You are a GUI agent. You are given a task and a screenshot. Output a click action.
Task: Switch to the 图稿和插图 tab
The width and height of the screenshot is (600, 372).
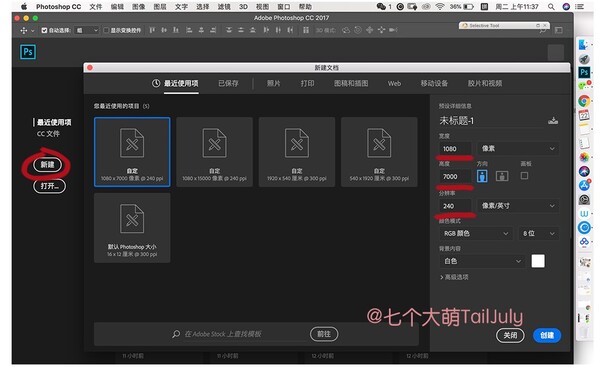(x=351, y=83)
